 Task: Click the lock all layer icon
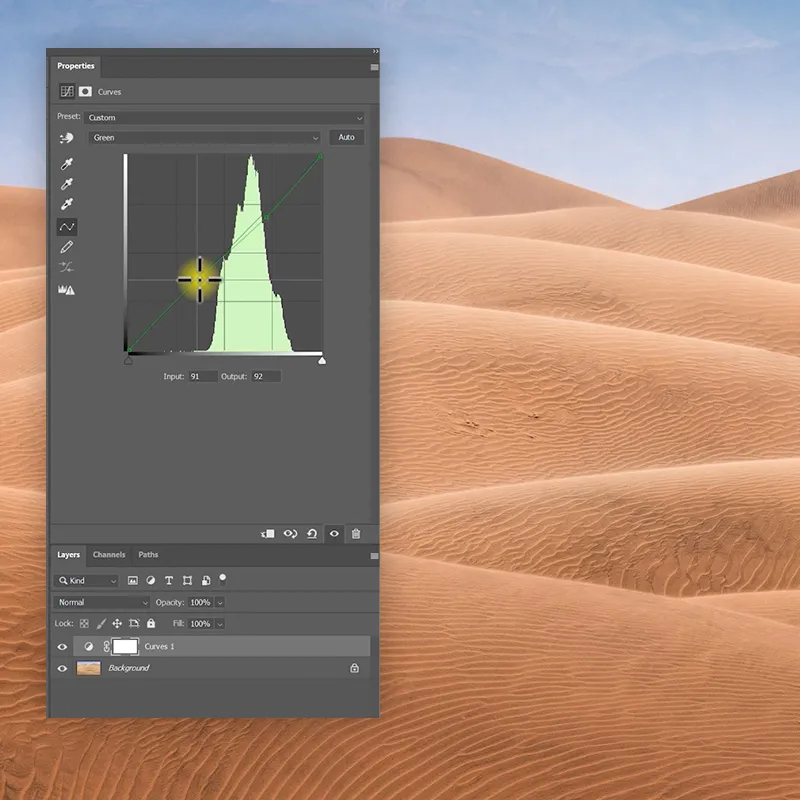(151, 623)
